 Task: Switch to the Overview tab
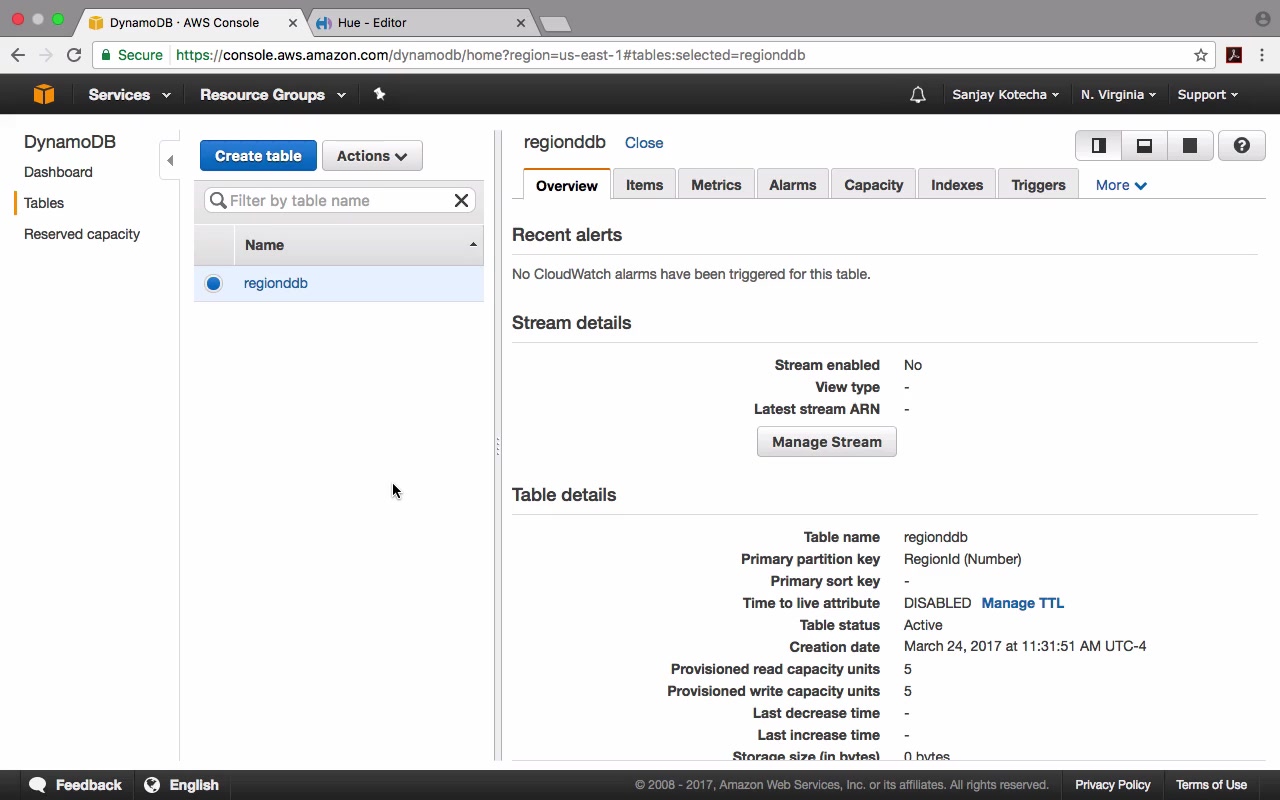(x=567, y=185)
